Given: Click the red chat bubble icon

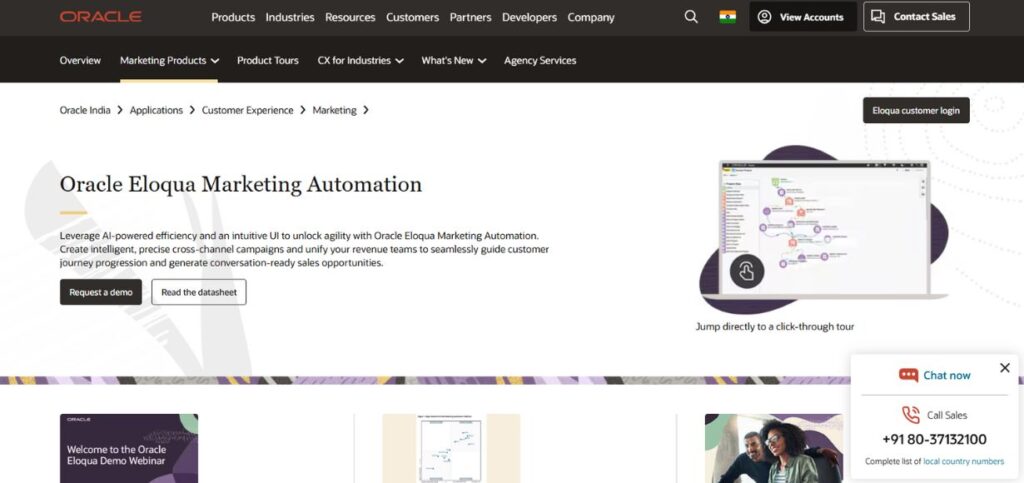Looking at the screenshot, I should point(908,375).
